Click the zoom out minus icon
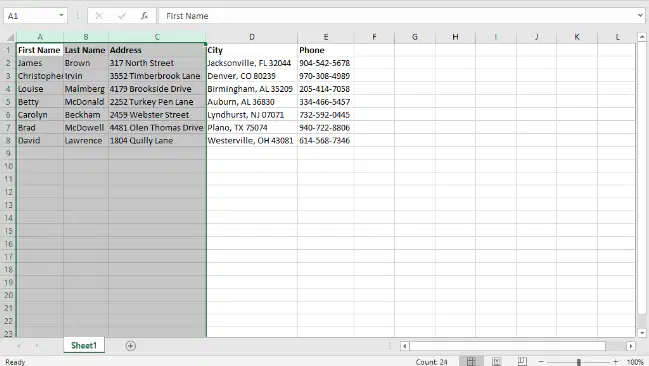The image size is (649, 366). click(x=541, y=361)
